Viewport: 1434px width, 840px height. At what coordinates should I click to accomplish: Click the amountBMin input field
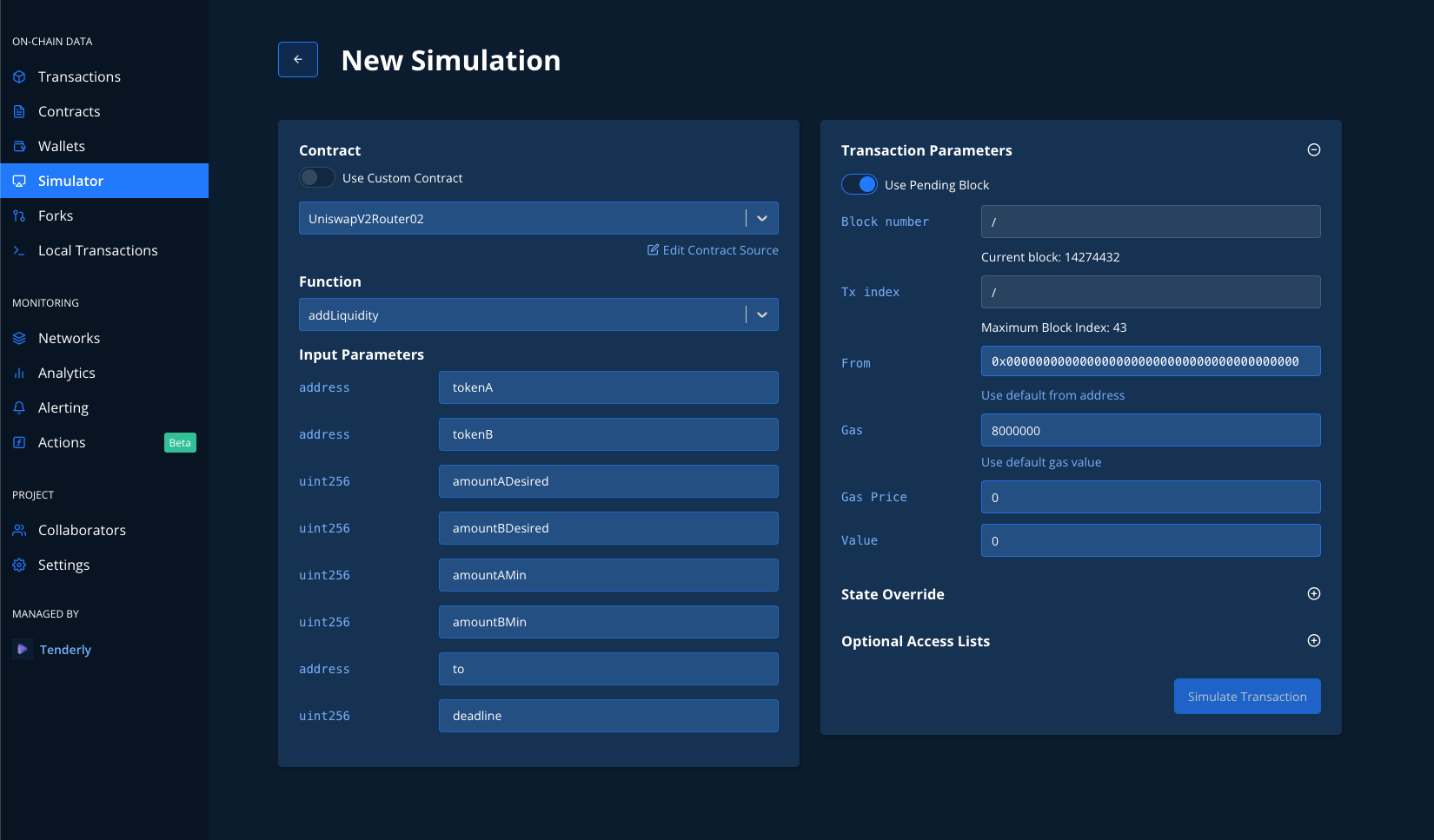click(608, 622)
